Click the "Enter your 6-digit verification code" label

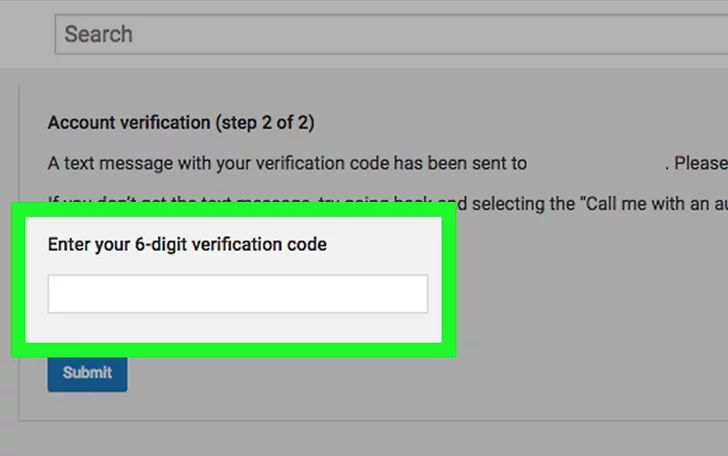point(187,244)
